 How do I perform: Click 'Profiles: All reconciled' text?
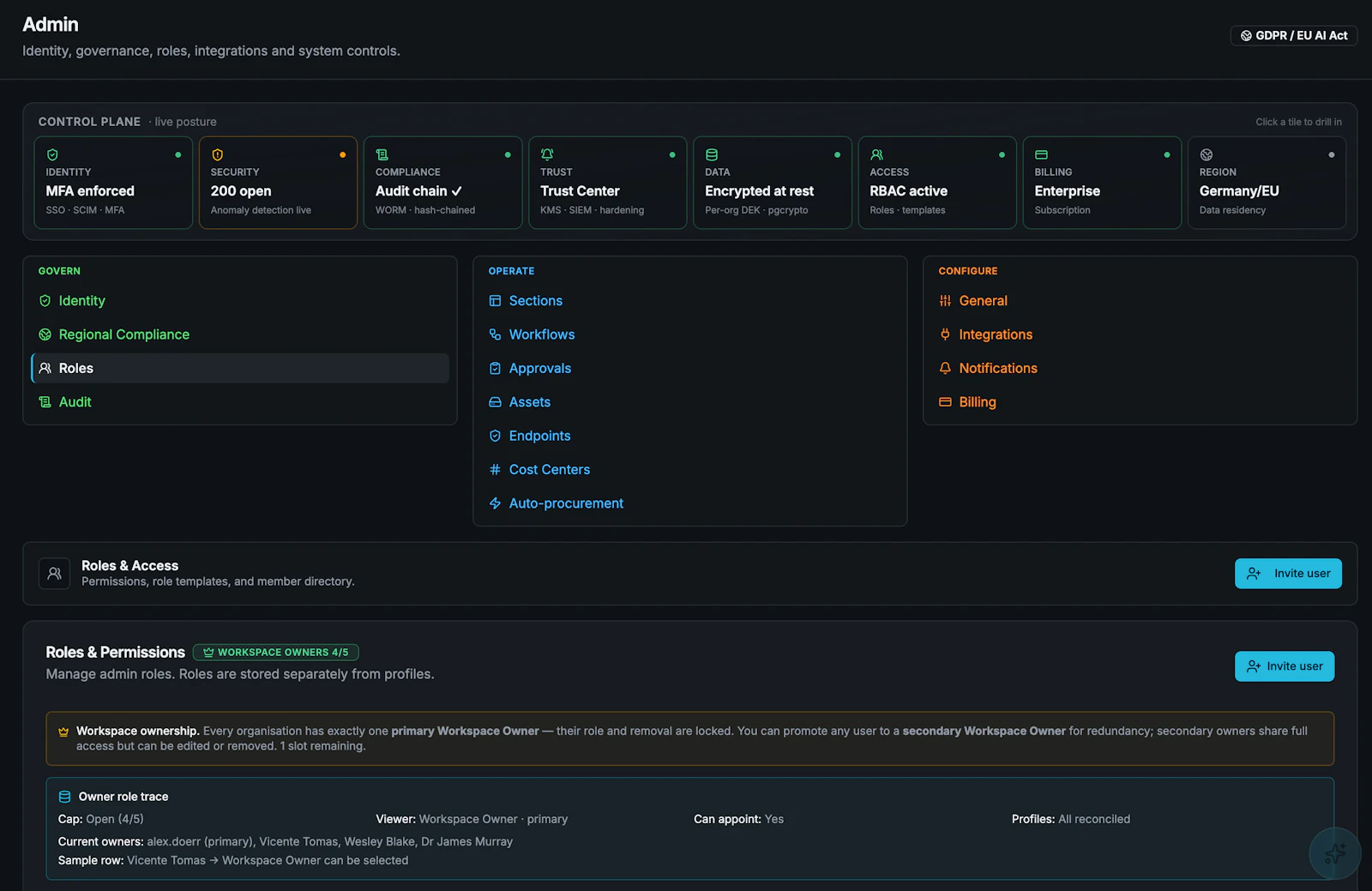(1071, 819)
